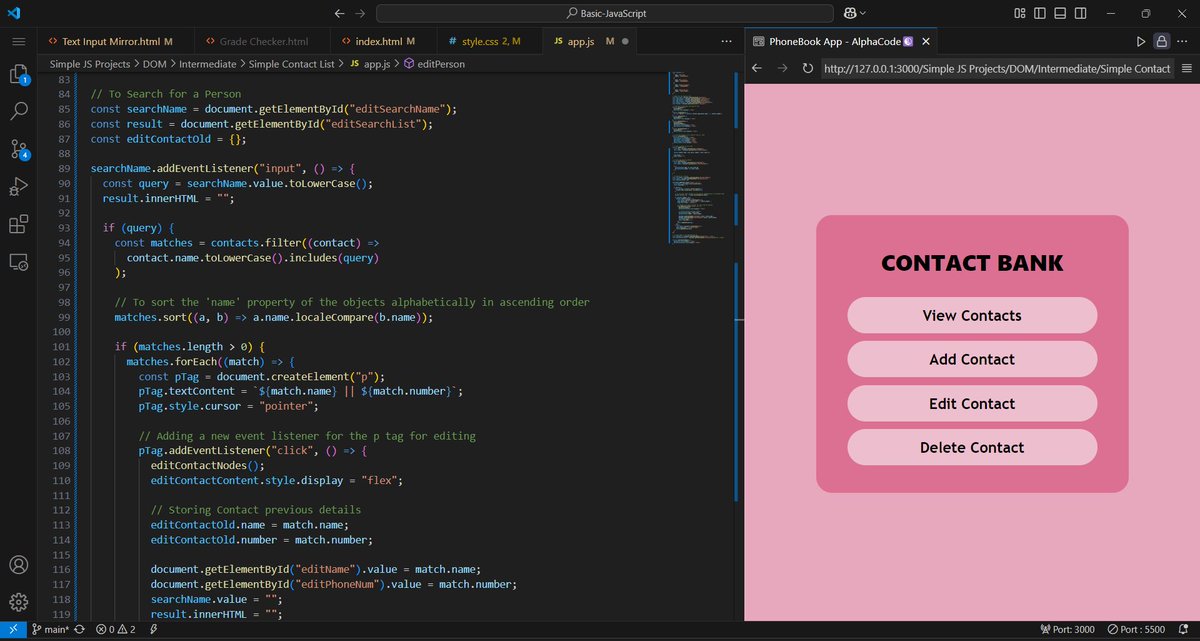Open errors and warnings count
The height and width of the screenshot is (641, 1200).
[x=115, y=630]
